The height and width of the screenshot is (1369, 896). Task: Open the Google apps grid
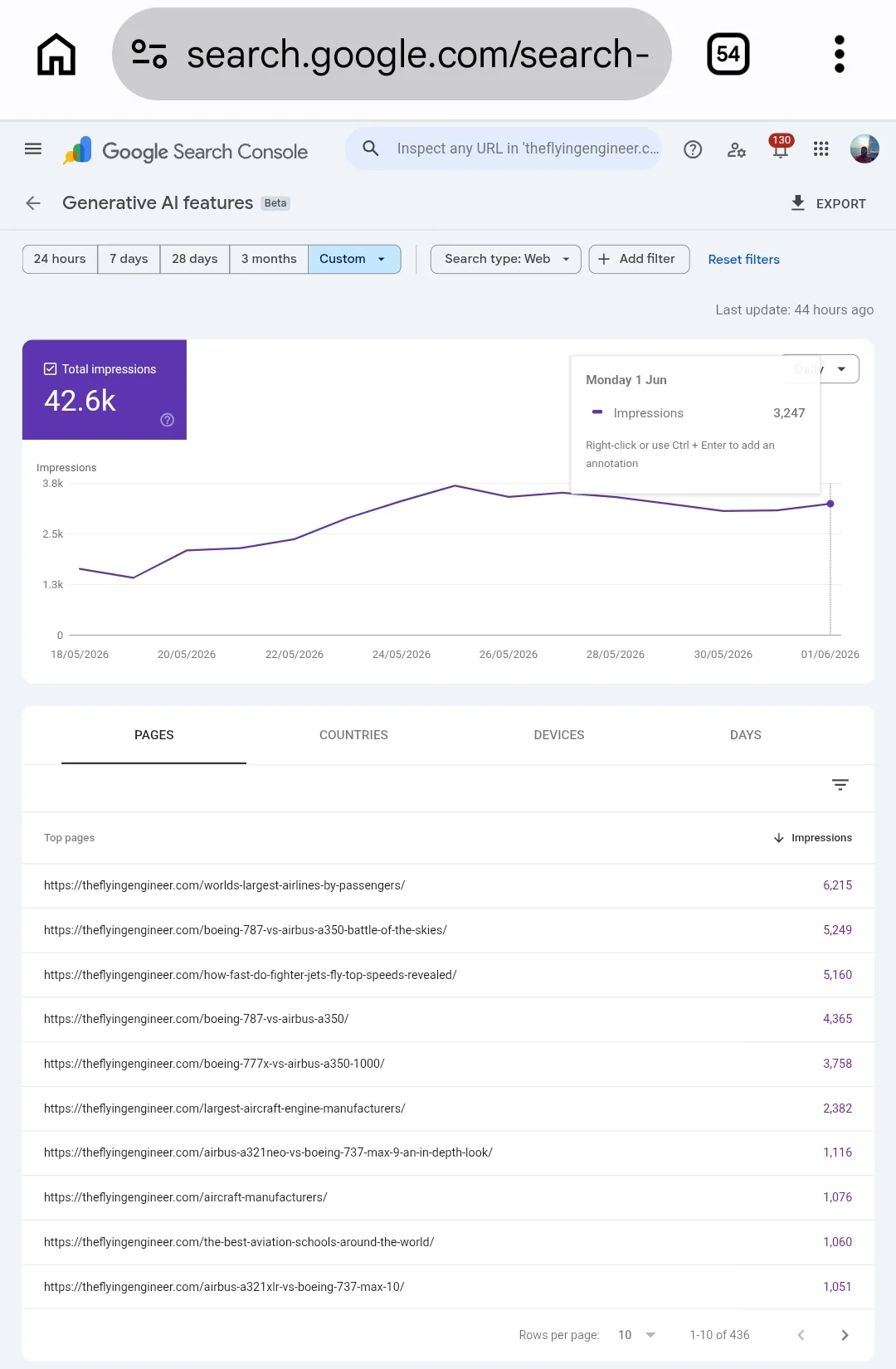pyautogui.click(x=821, y=149)
